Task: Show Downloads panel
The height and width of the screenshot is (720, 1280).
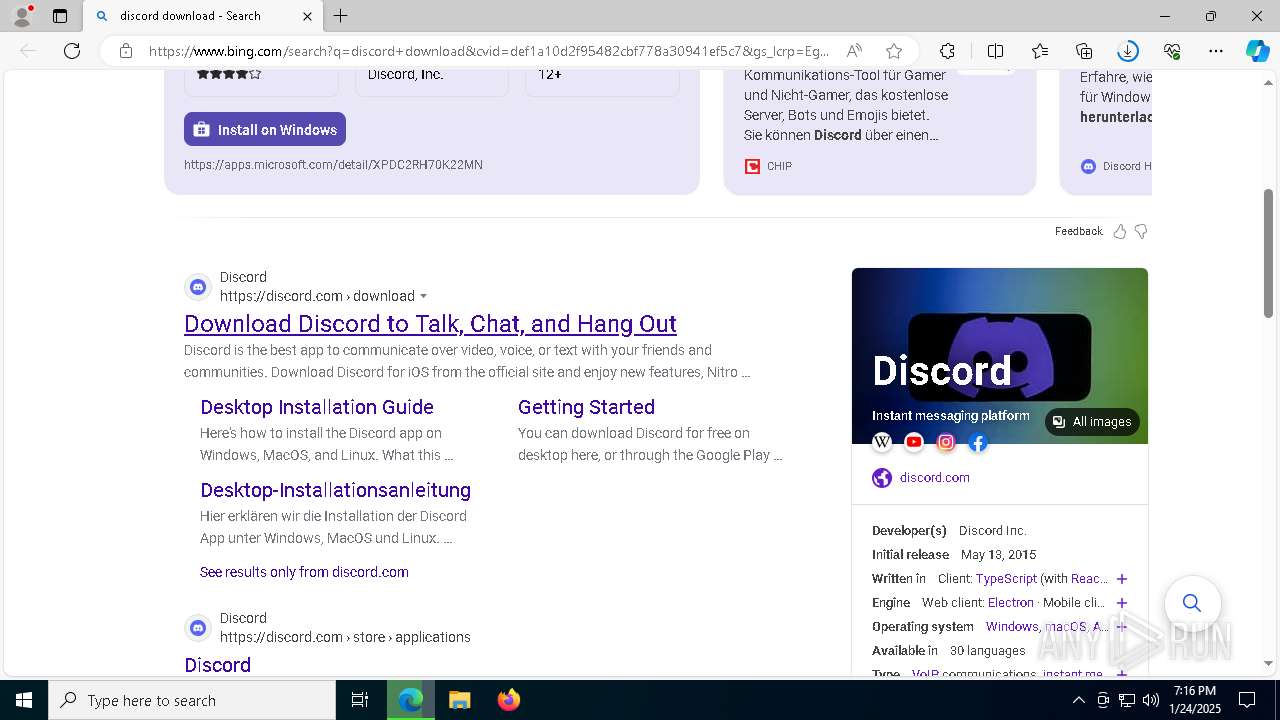Action: pyautogui.click(x=1128, y=51)
